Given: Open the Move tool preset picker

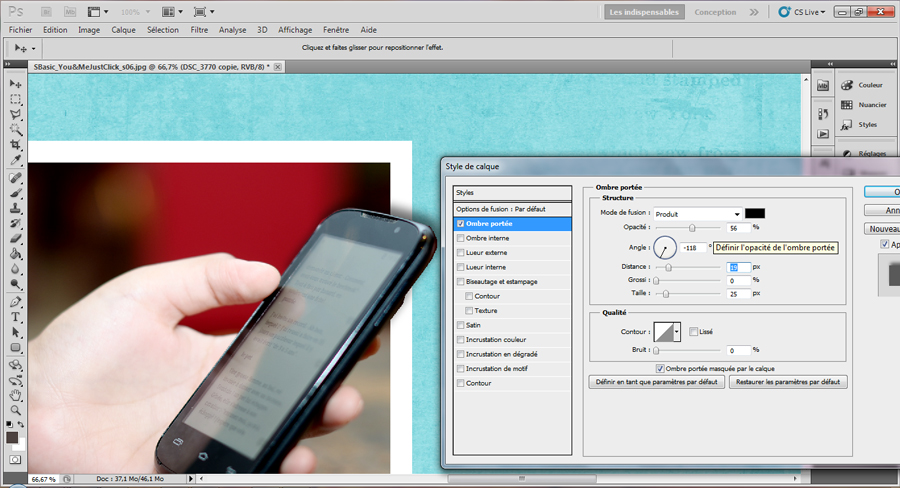Looking at the screenshot, I should pyautogui.click(x=33, y=49).
